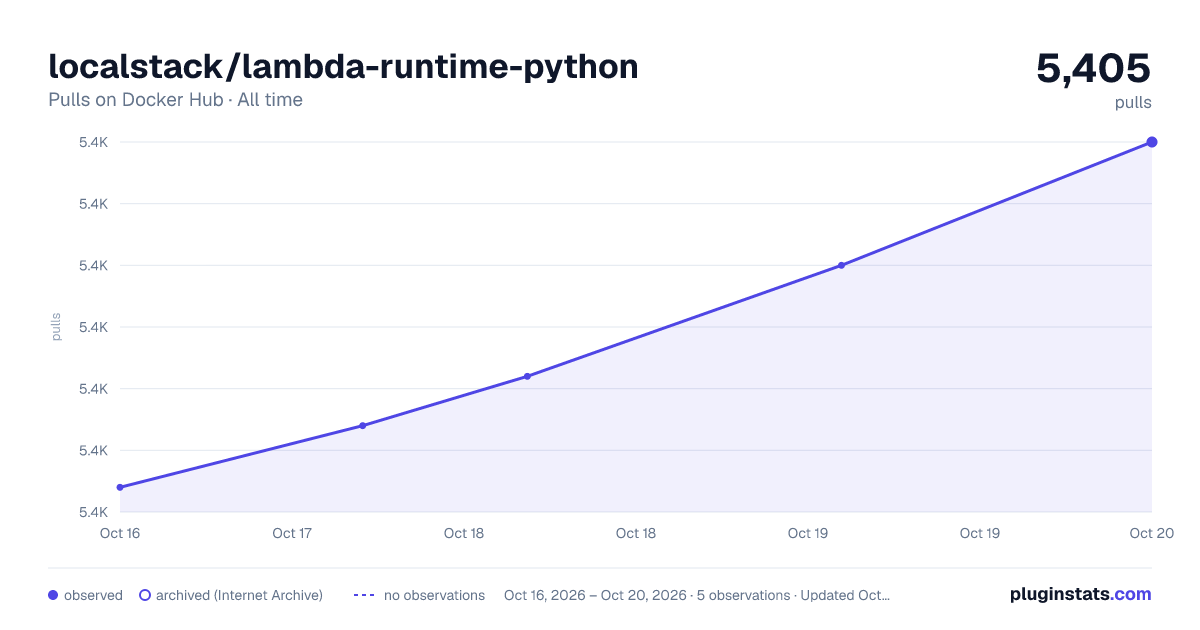Click the Oct 16 x-axis label
This screenshot has width=1200, height=630.
click(120, 533)
